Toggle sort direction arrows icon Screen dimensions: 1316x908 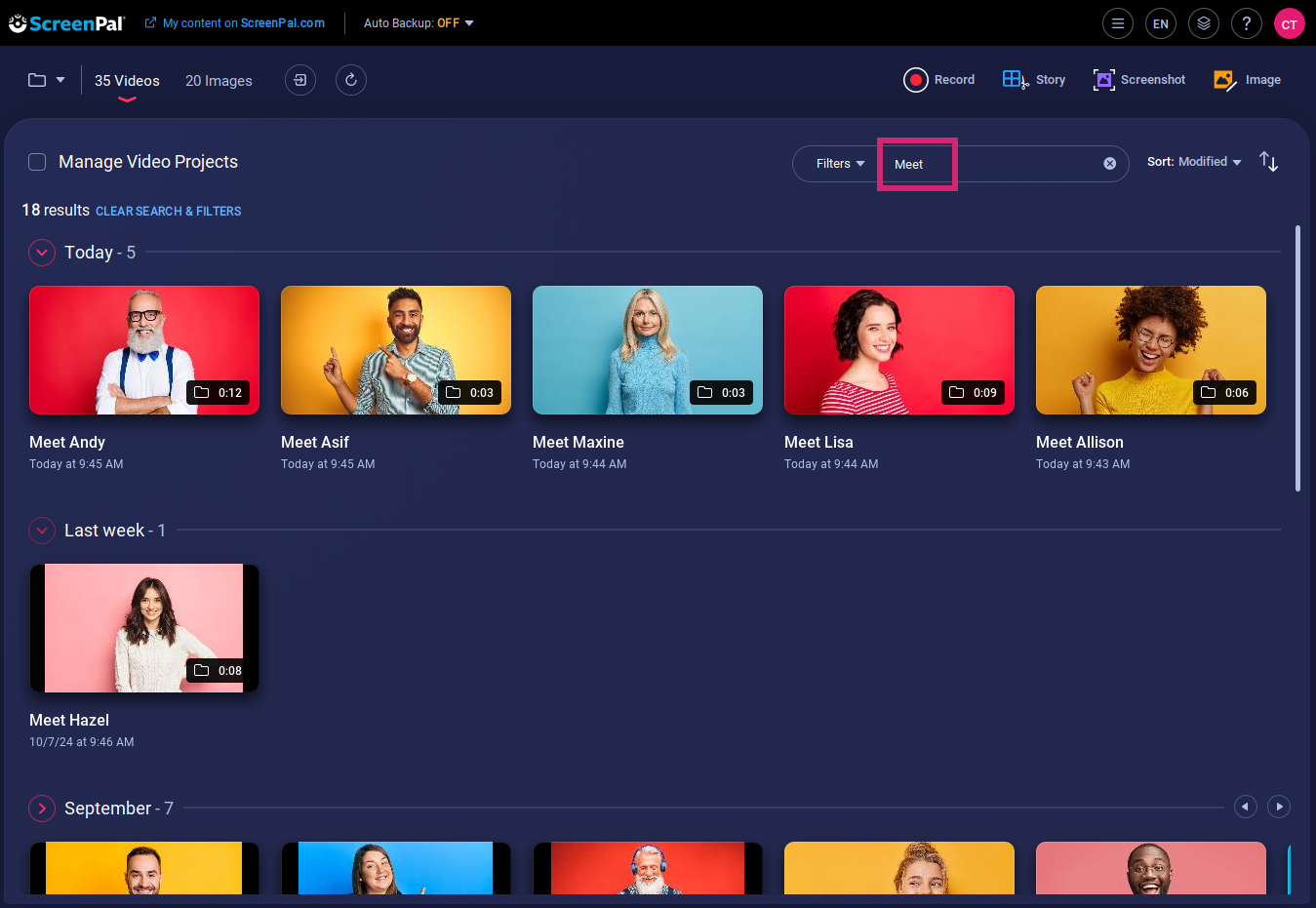click(1268, 162)
